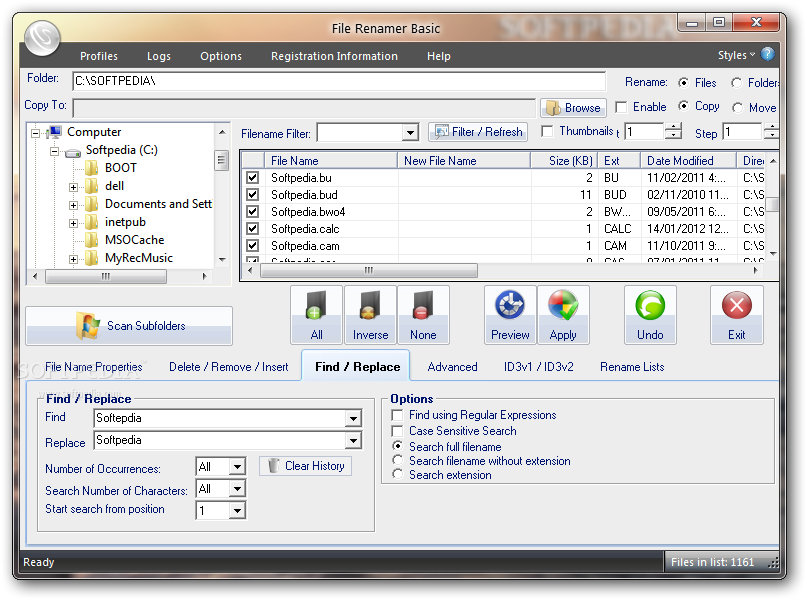
Task: Uncheck the Softpedia.bu file checkbox
Action: pos(252,178)
